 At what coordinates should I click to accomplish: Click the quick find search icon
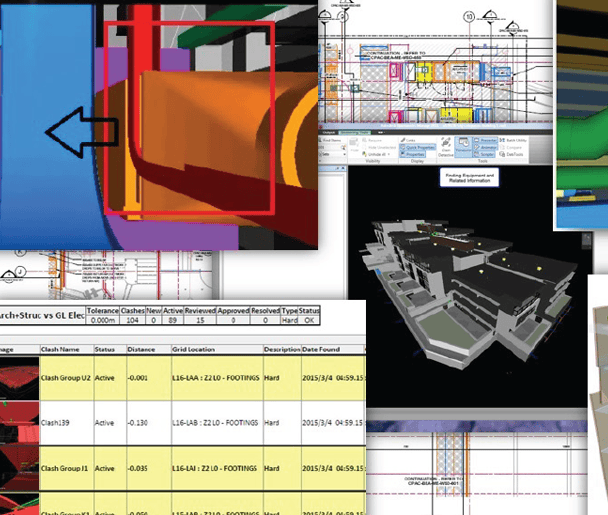click(343, 147)
